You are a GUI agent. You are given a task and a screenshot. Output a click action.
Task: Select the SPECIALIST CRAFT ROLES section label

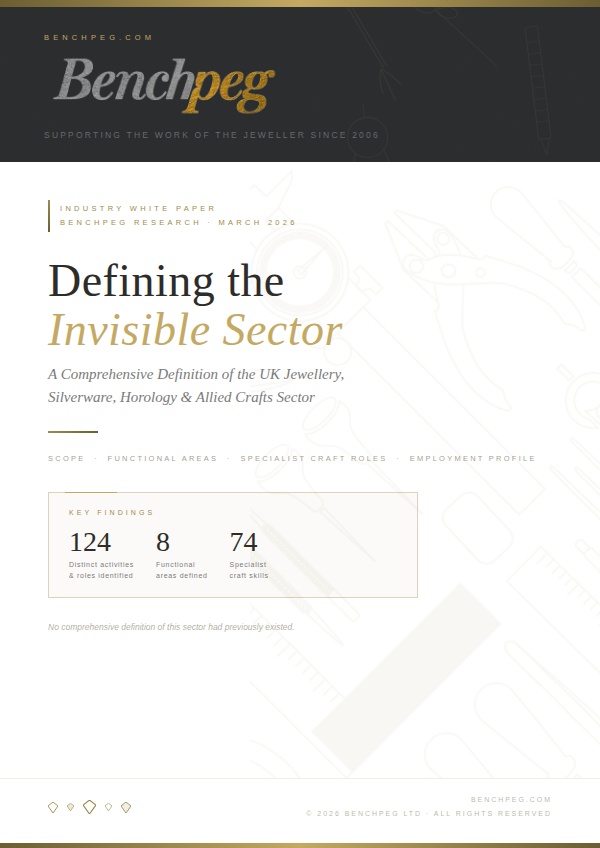tap(313, 458)
